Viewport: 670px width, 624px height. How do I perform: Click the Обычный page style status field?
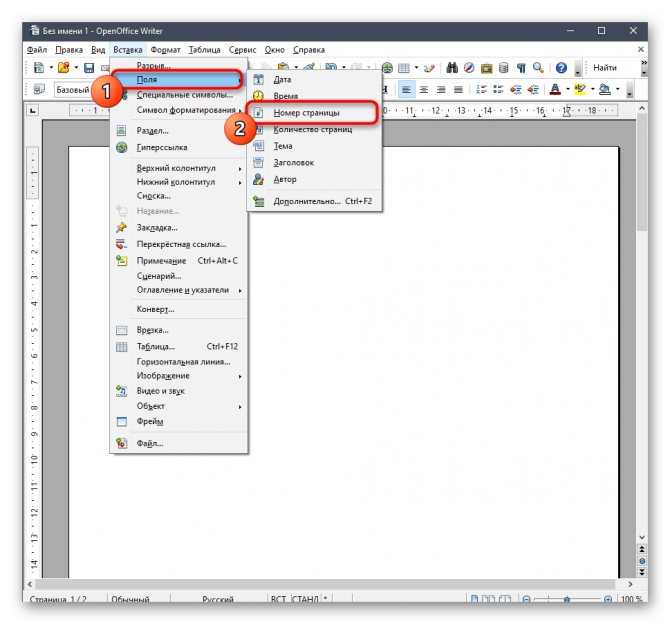point(130,599)
